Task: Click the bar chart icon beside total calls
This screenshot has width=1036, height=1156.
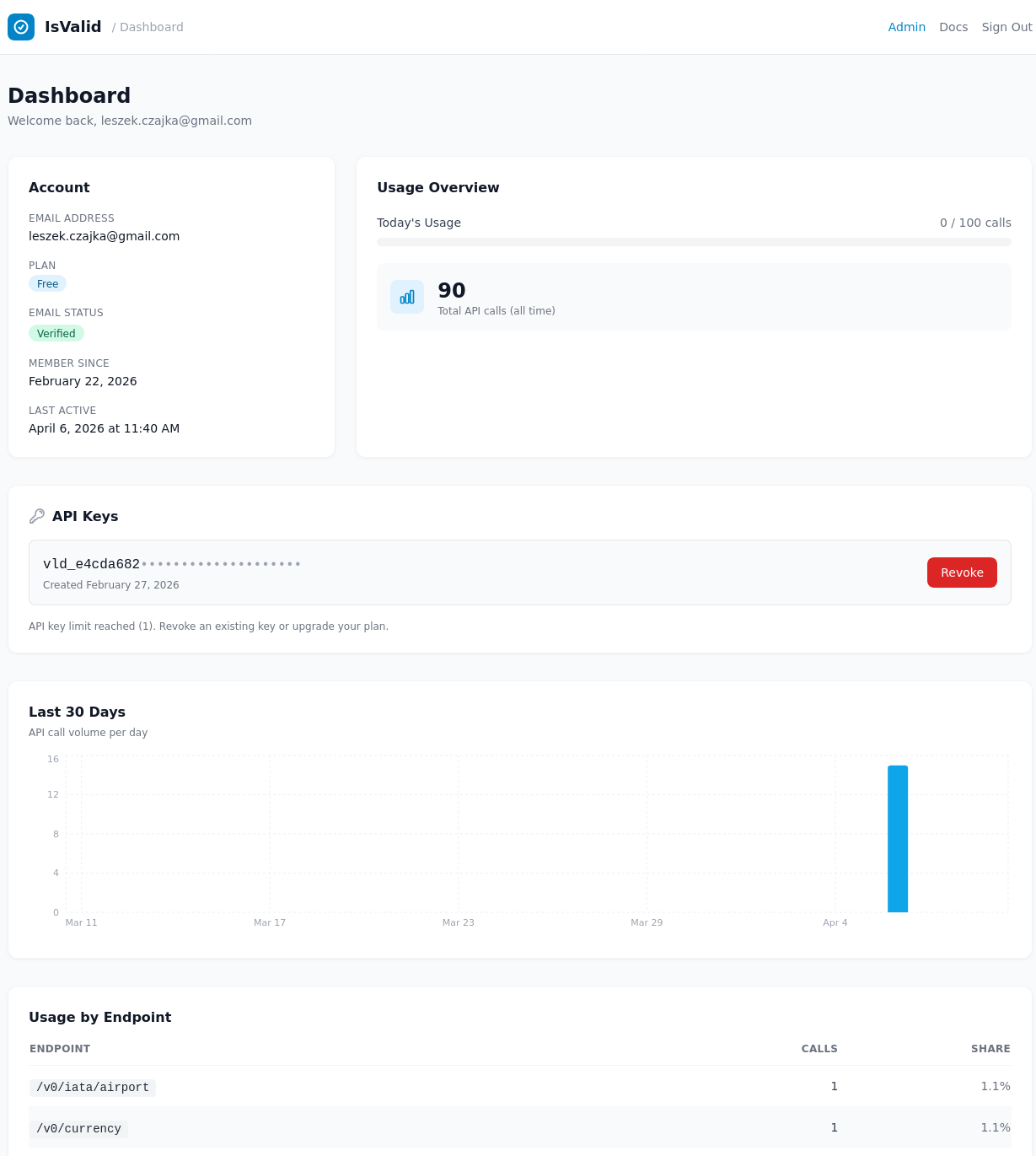Action: click(x=407, y=297)
